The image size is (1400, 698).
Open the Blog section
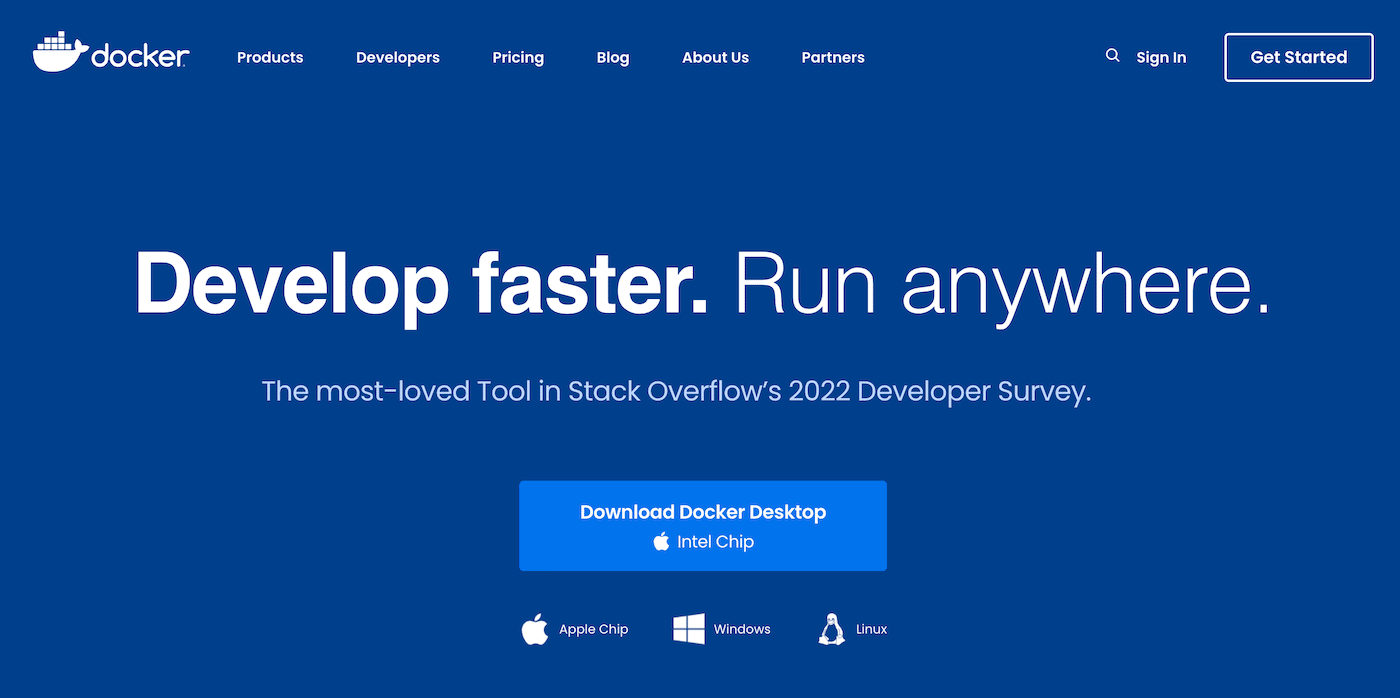pyautogui.click(x=612, y=57)
